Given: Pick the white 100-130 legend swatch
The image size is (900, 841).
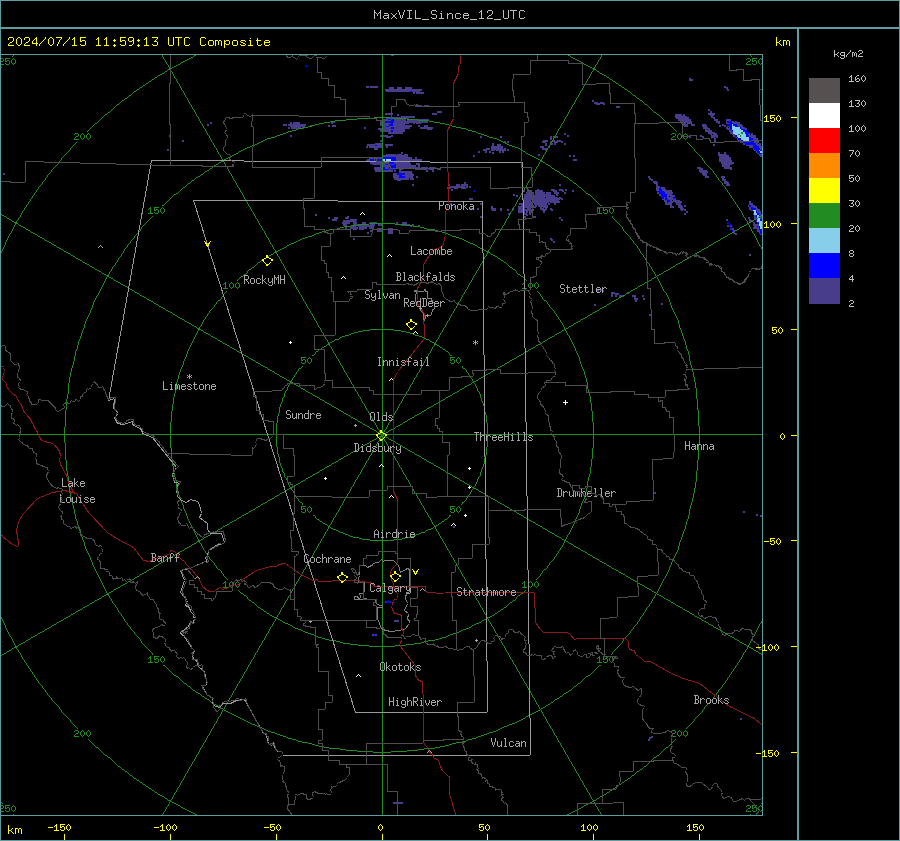Looking at the screenshot, I should point(824,116).
